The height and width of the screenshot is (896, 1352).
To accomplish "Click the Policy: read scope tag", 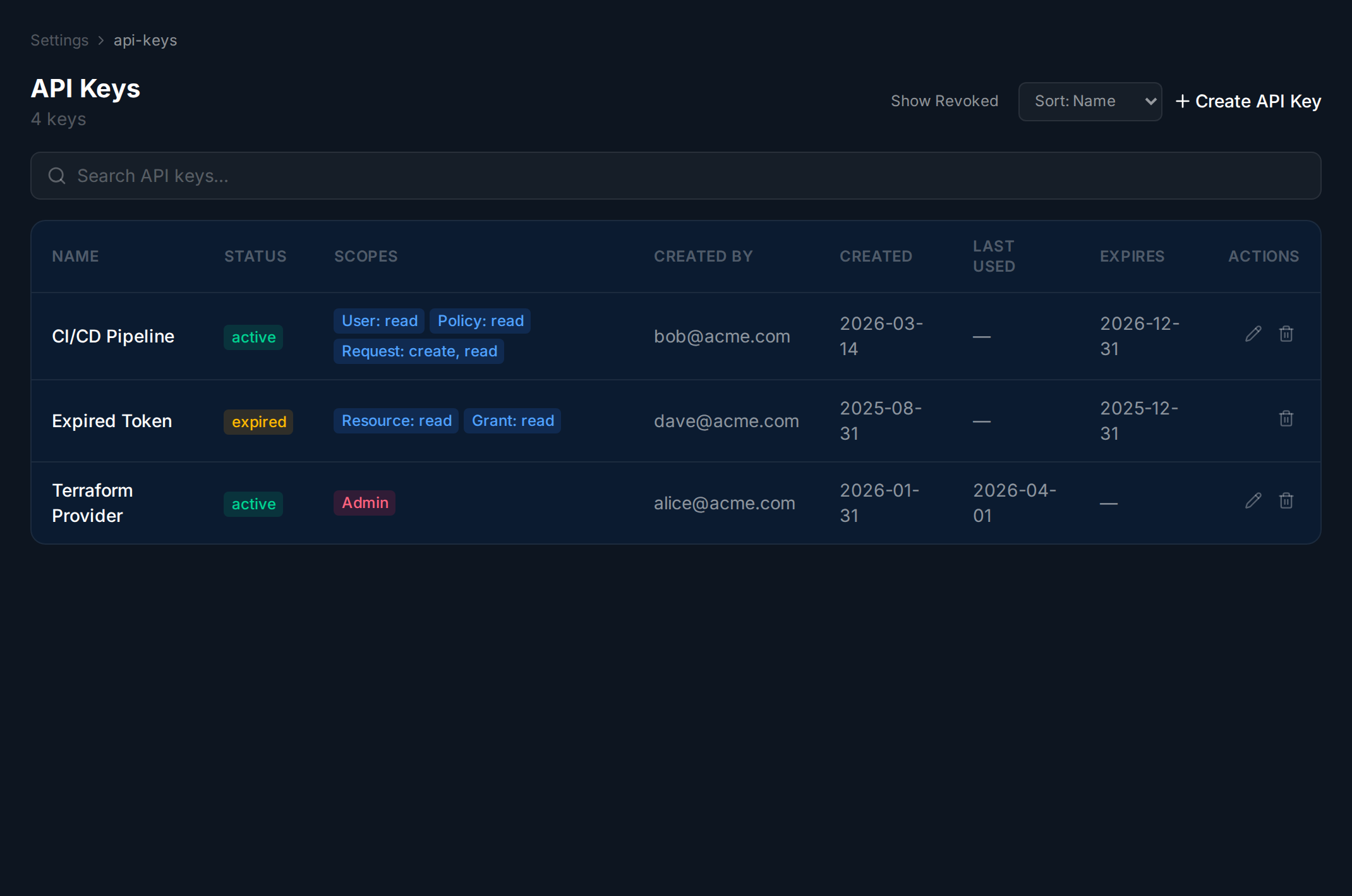I will (x=480, y=321).
